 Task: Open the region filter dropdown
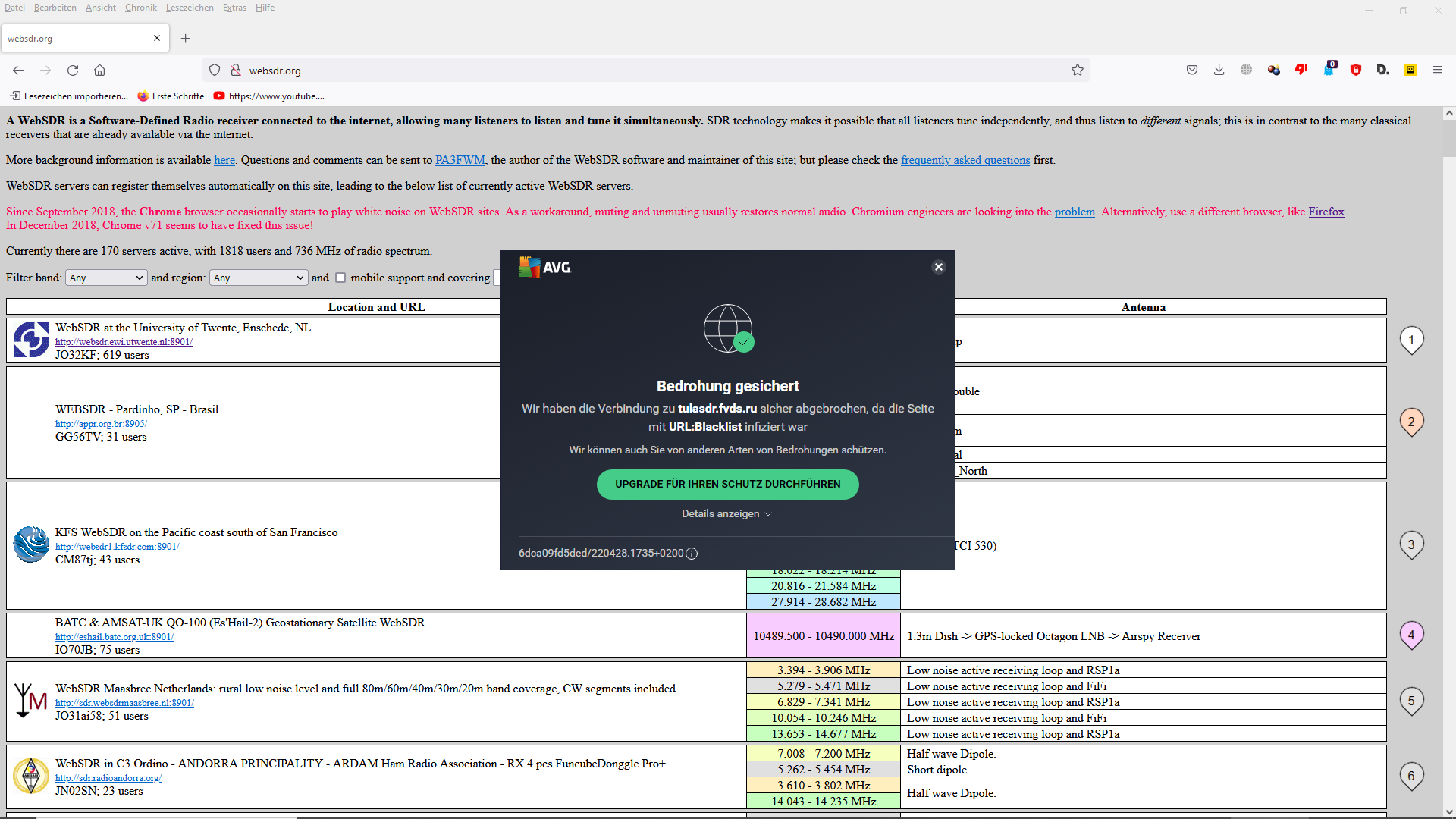pos(259,278)
